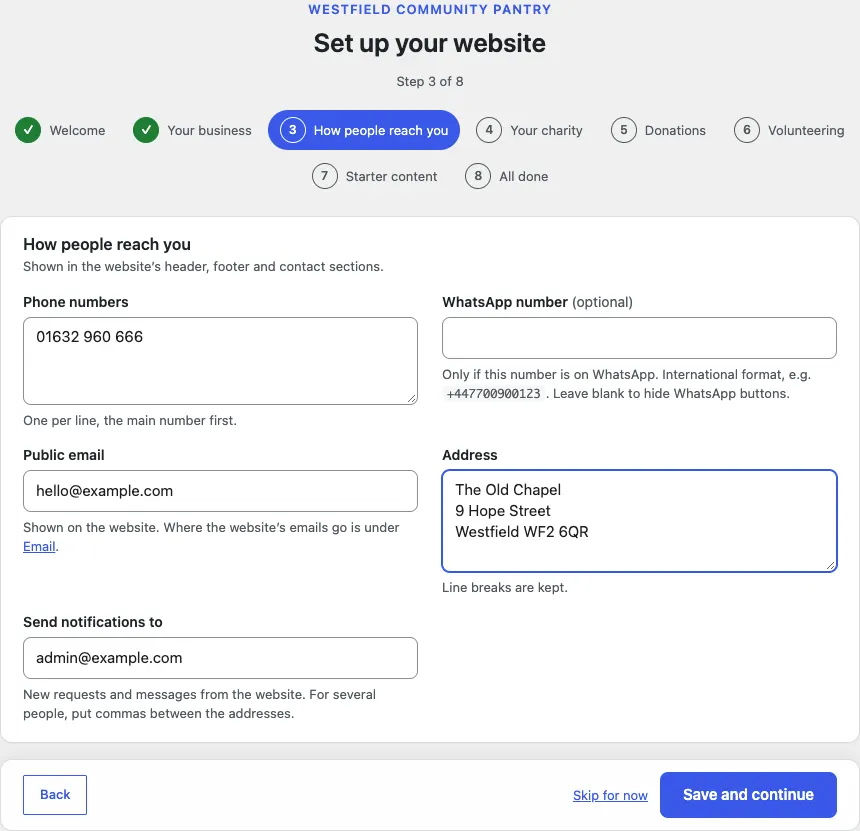Click the Phone numbers label
Viewport: 860px width, 831px height.
tap(76, 302)
